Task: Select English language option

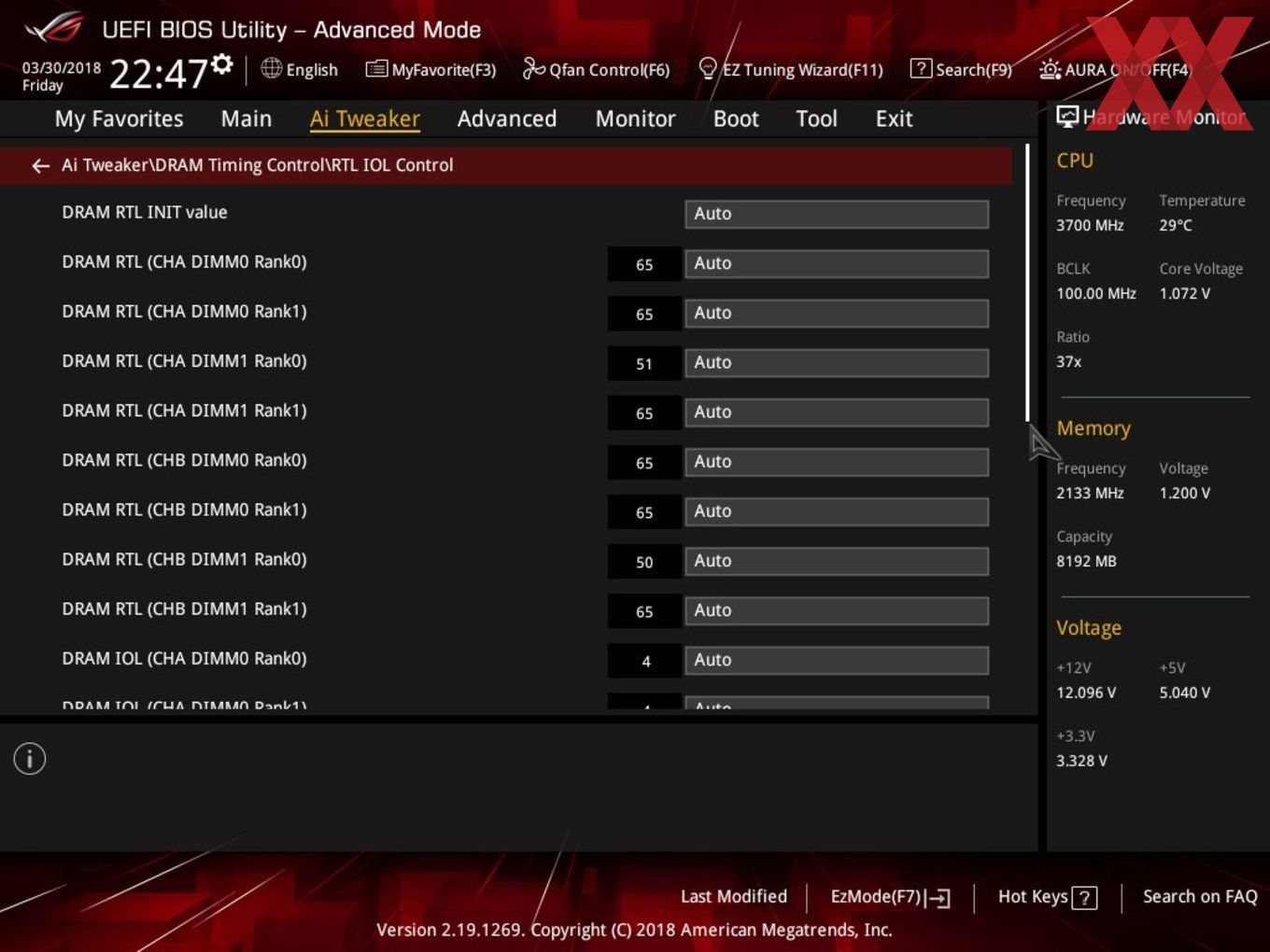Action: pos(312,70)
